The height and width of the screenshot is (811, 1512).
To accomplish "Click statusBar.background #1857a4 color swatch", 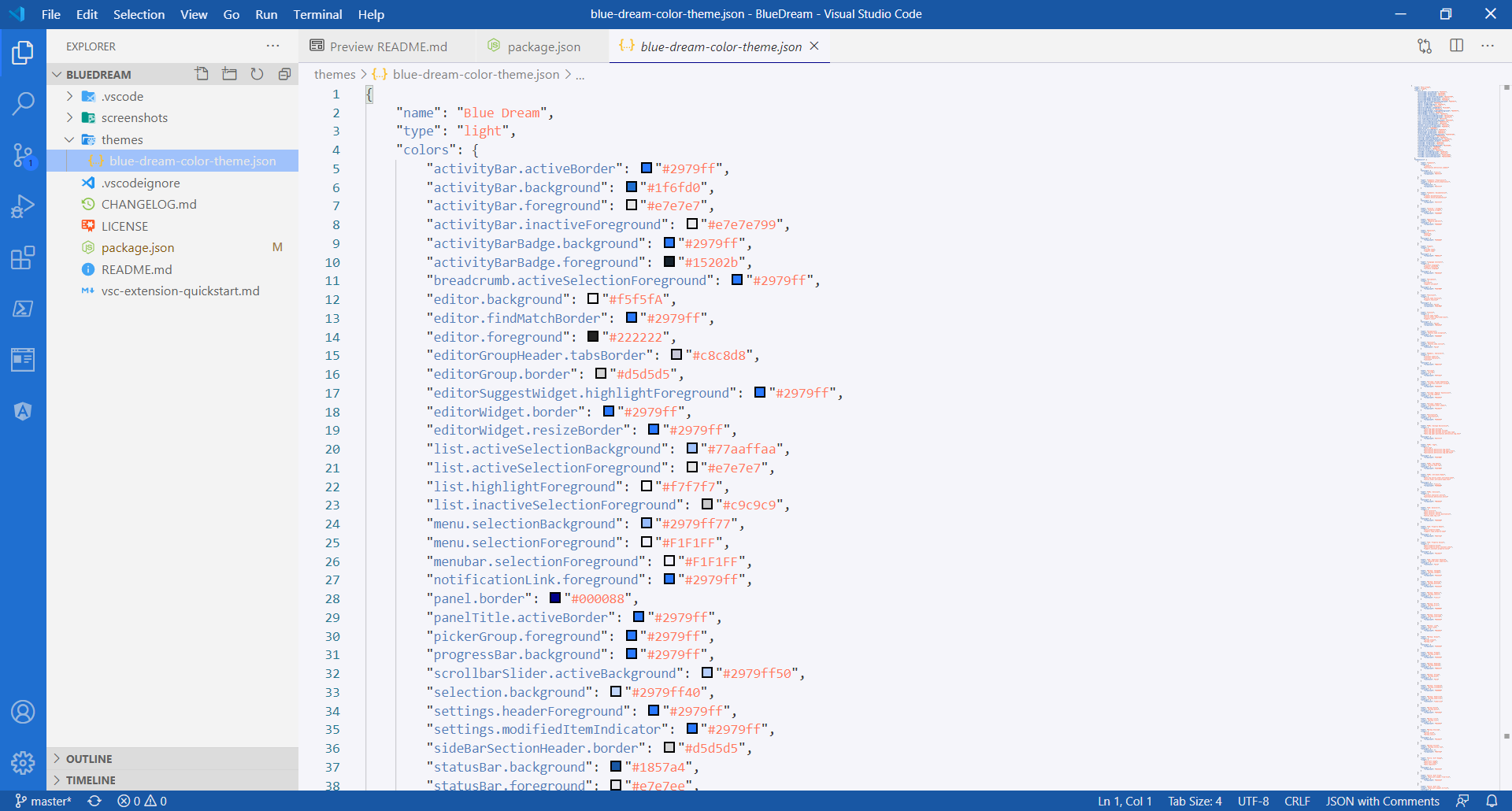I will pyautogui.click(x=616, y=766).
